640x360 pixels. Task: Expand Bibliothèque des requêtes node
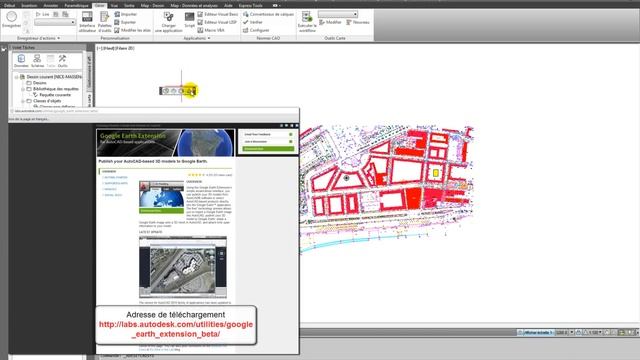(x=23, y=89)
